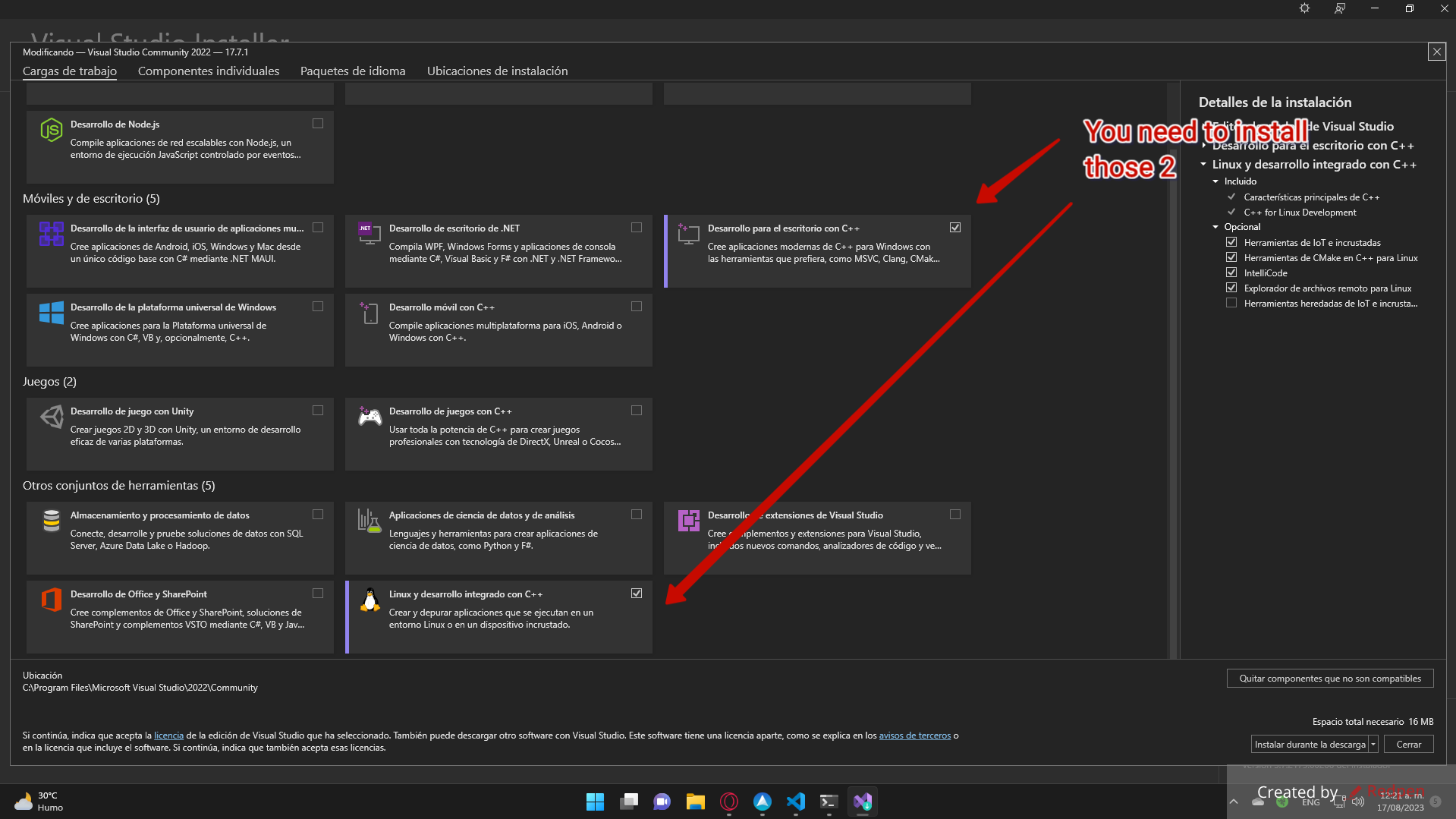Open Visual Studio Code from the taskbar
Screen dimensions: 1456x819
point(795,801)
